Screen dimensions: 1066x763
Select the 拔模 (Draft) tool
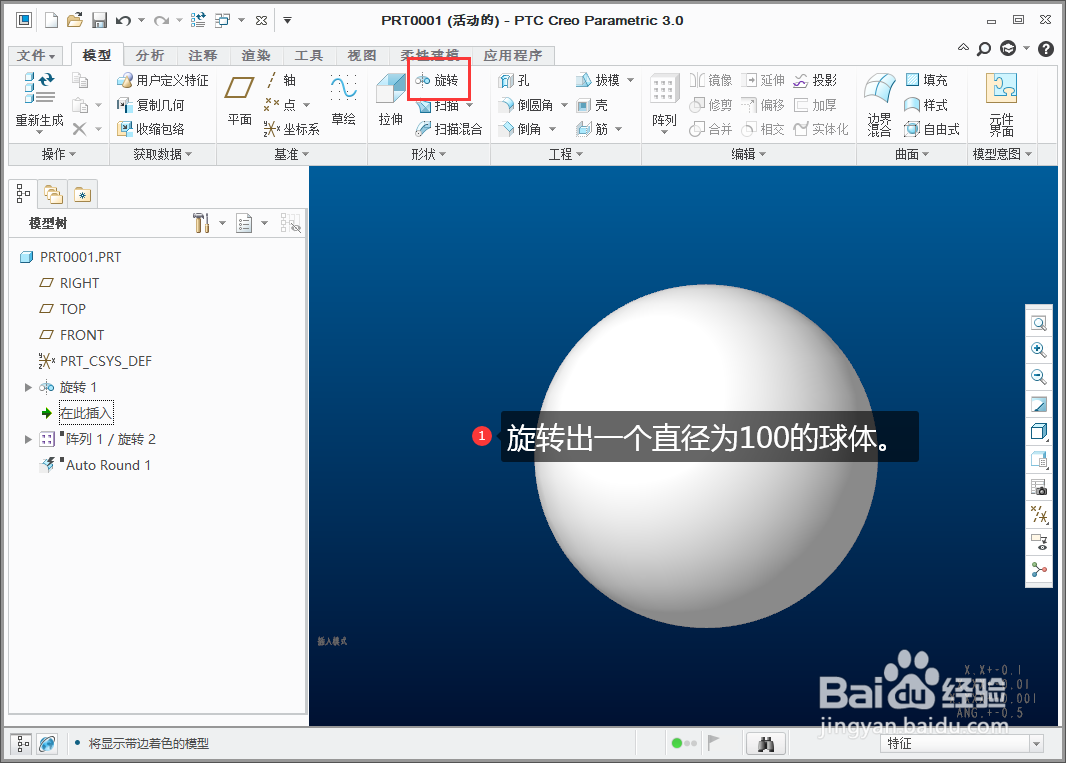598,80
